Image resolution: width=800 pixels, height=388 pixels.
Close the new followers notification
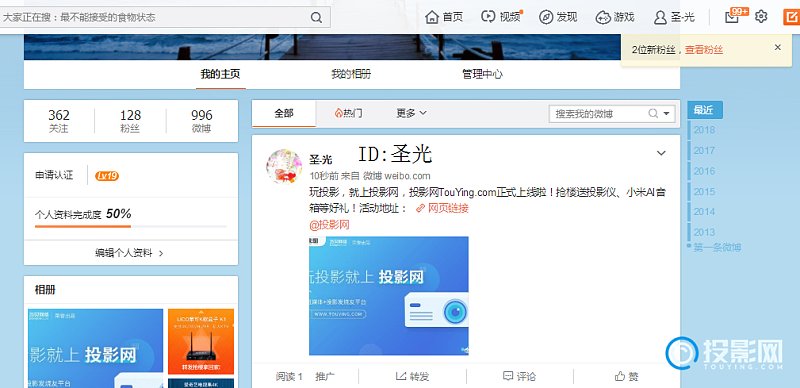coord(778,47)
